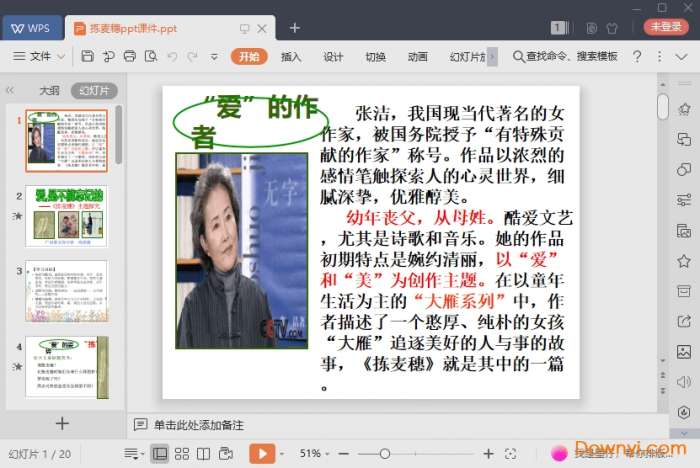The width and height of the screenshot is (700, 468).
Task: Click the shapes icon in right sidebar
Action: point(684,169)
